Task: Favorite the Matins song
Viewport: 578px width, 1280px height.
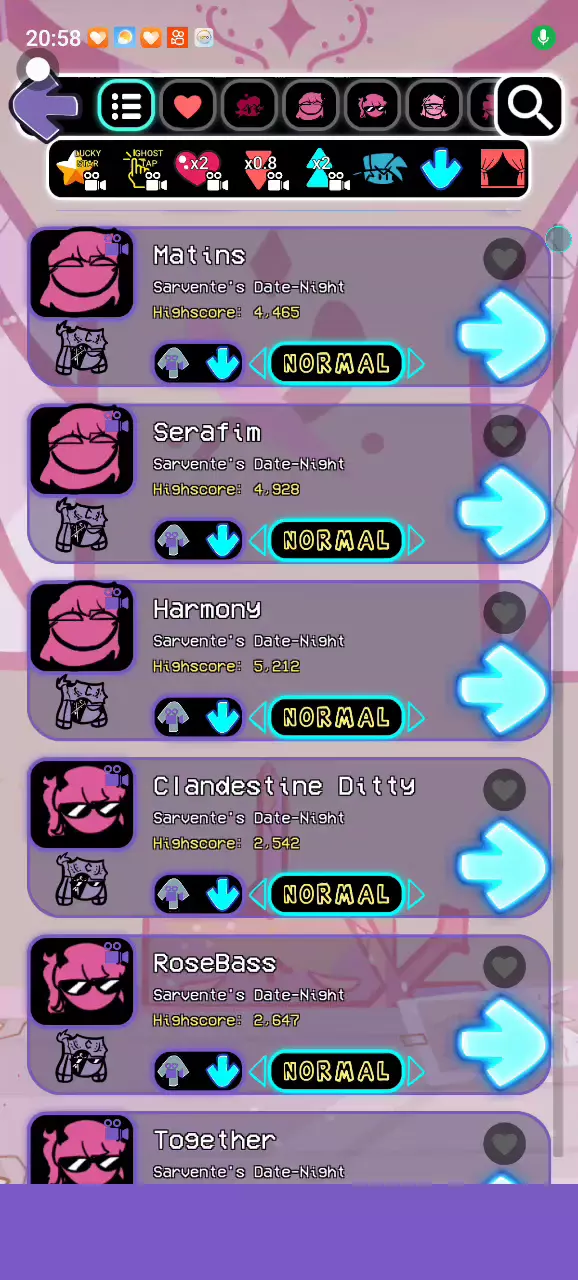Action: click(505, 259)
